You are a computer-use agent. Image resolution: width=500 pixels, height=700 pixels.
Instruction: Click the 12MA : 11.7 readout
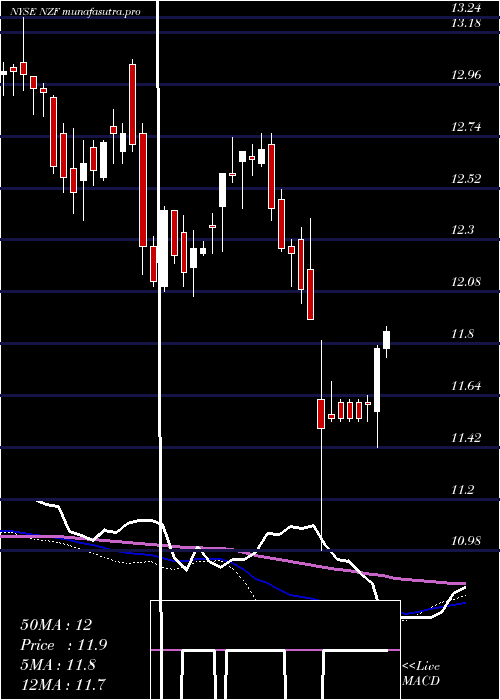click(x=63, y=684)
